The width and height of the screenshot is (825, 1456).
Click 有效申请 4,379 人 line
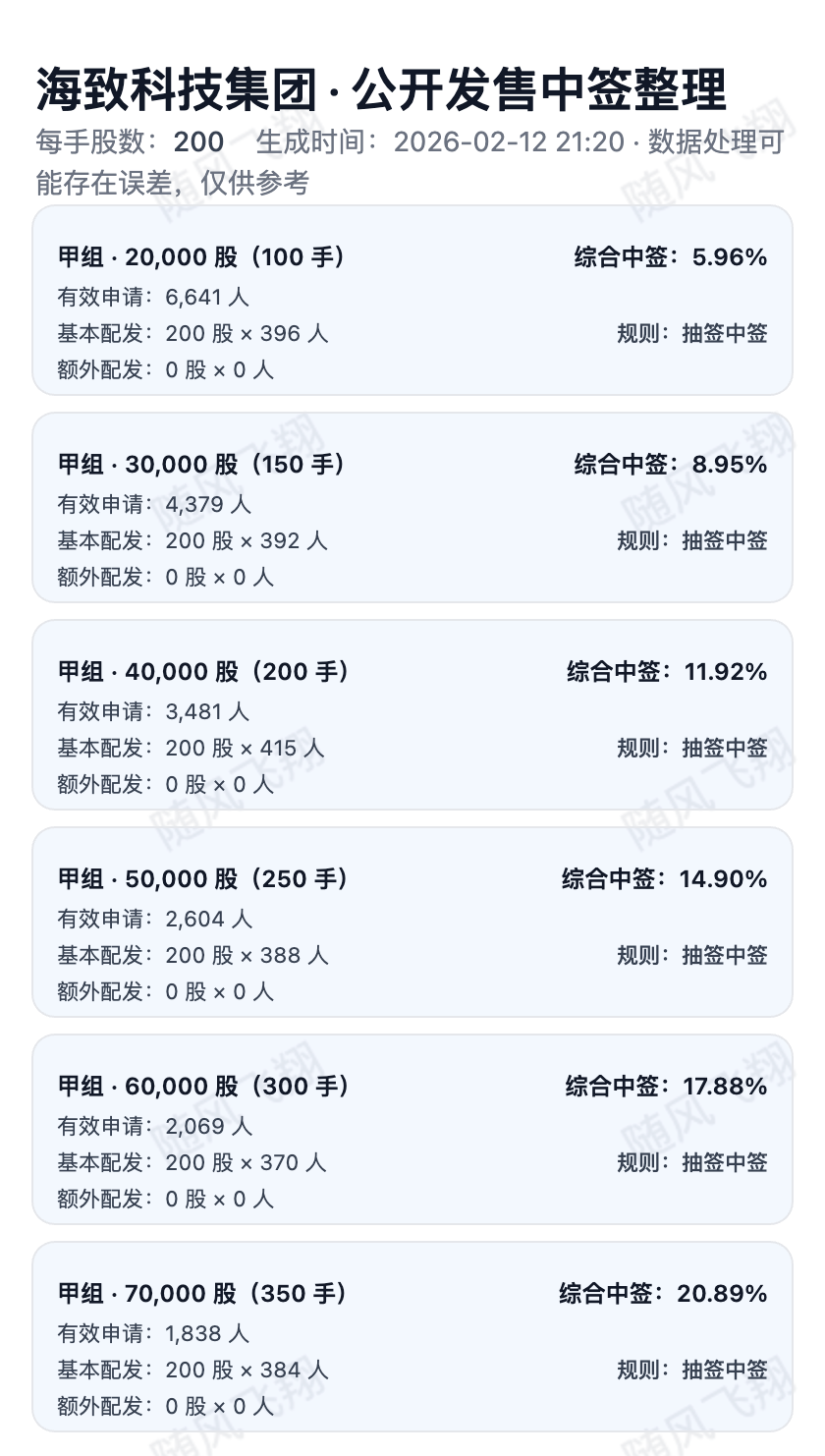(x=154, y=504)
